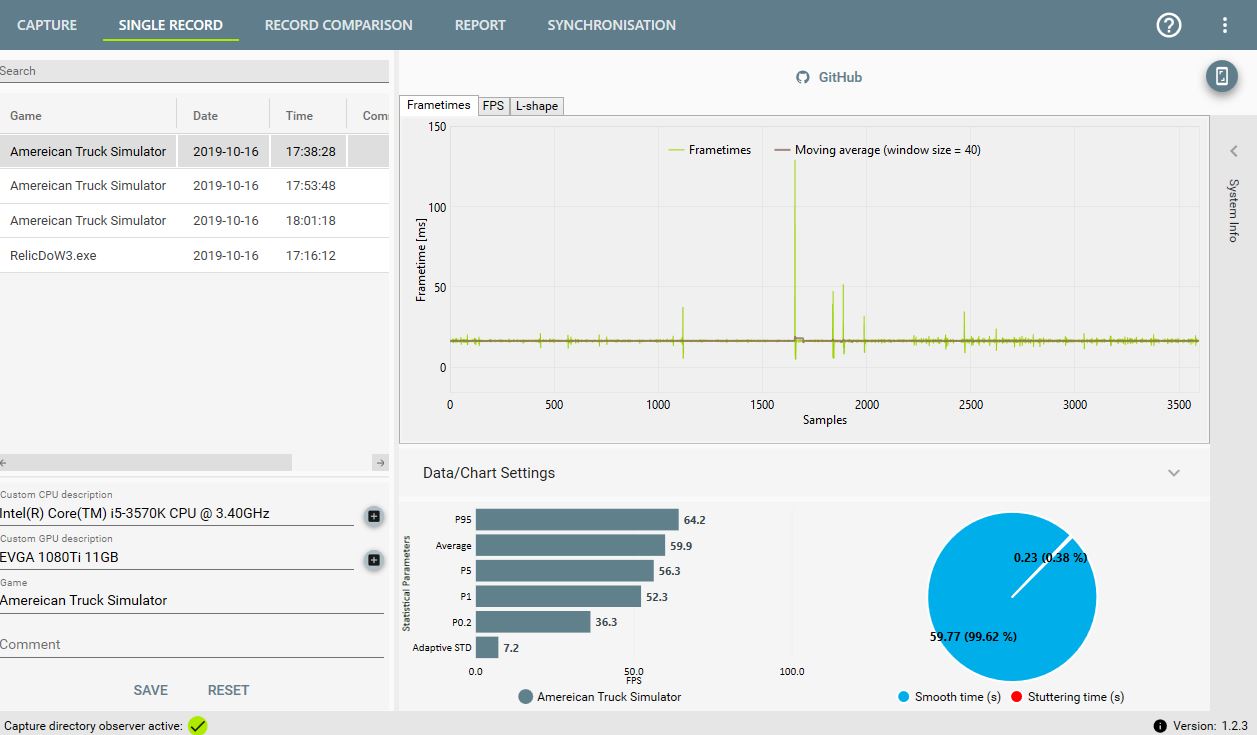Screen dimensions: 1257x735
Task: Sort by the Date column header
Action: coord(223,116)
